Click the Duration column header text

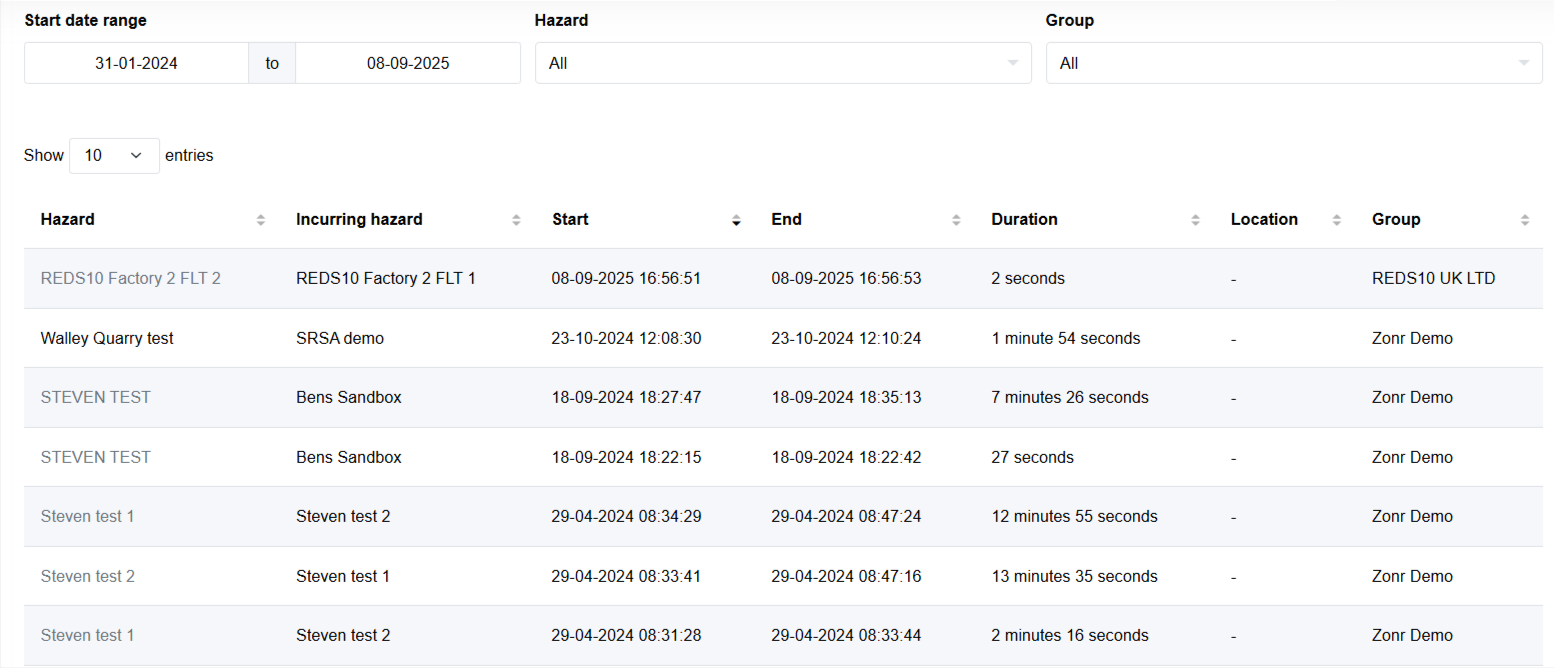point(1024,220)
